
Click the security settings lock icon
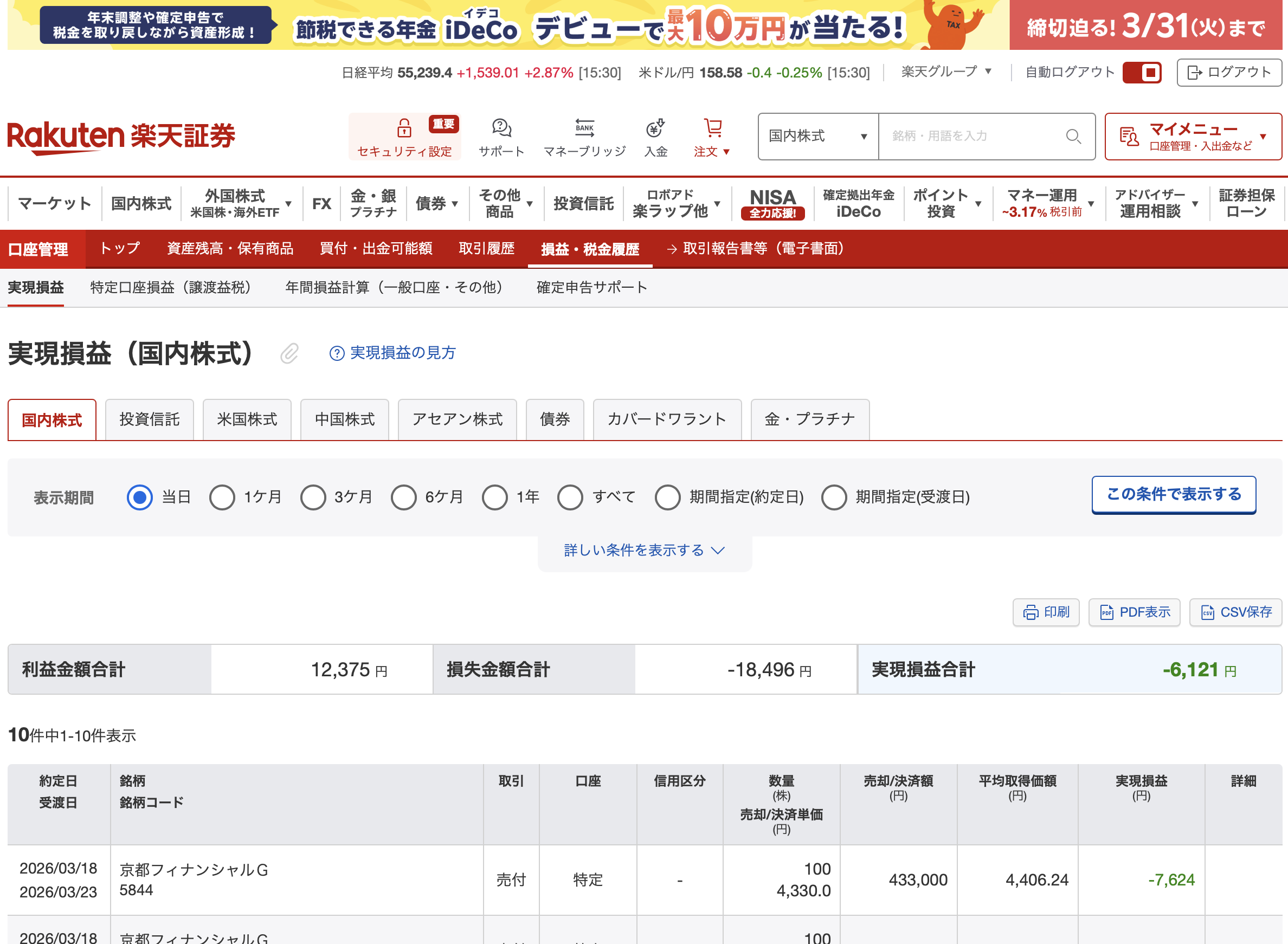[404, 128]
